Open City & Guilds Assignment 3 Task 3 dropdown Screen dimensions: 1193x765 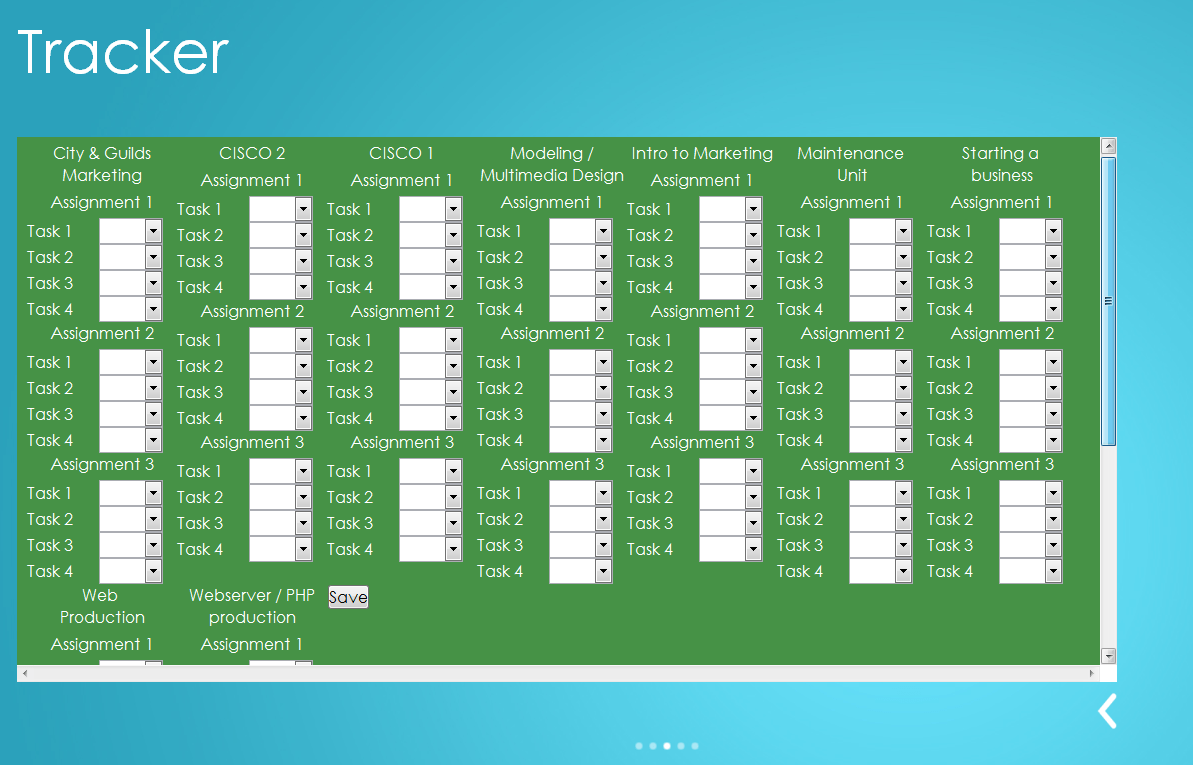pos(130,546)
